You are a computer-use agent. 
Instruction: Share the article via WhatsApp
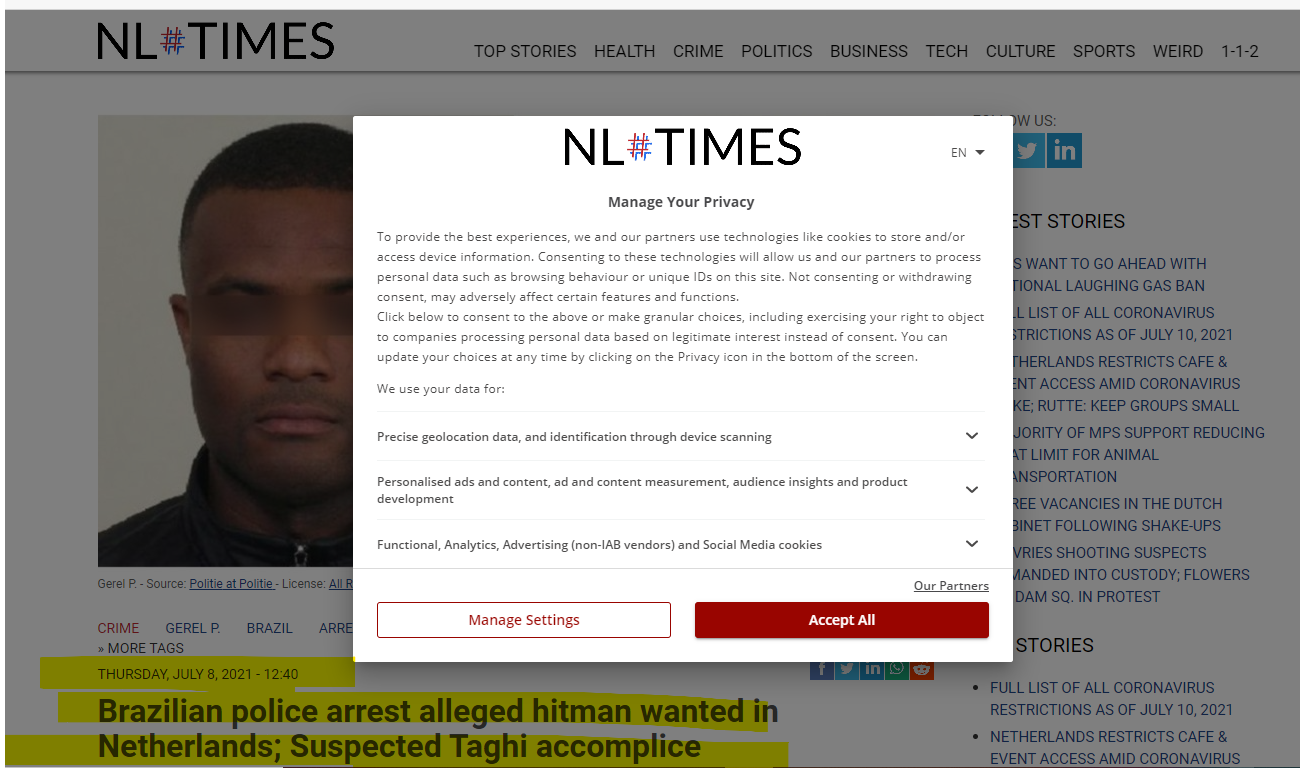(897, 669)
